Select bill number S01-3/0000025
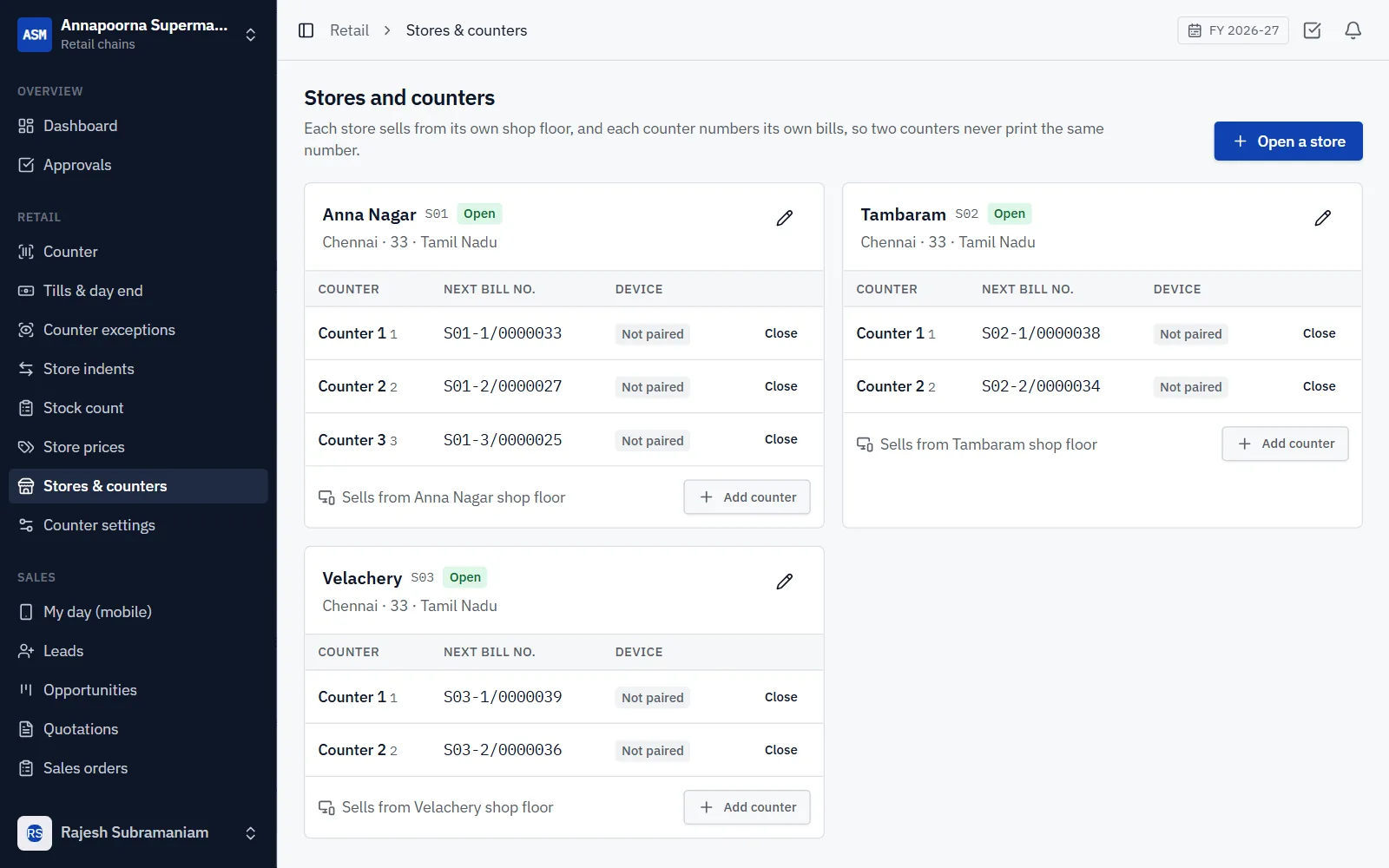This screenshot has height=868, width=1389. click(503, 440)
